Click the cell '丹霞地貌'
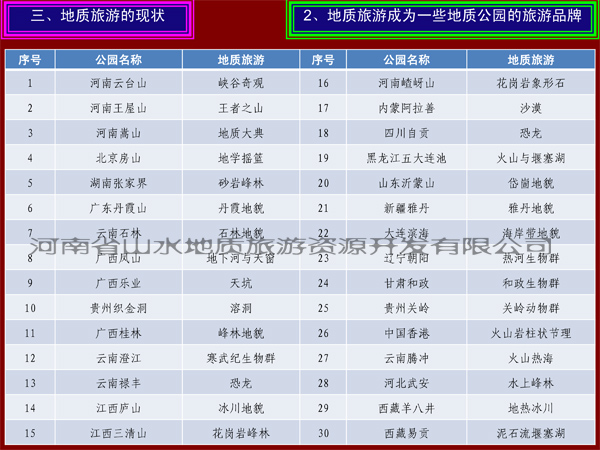The height and width of the screenshot is (450, 600). pos(241,208)
